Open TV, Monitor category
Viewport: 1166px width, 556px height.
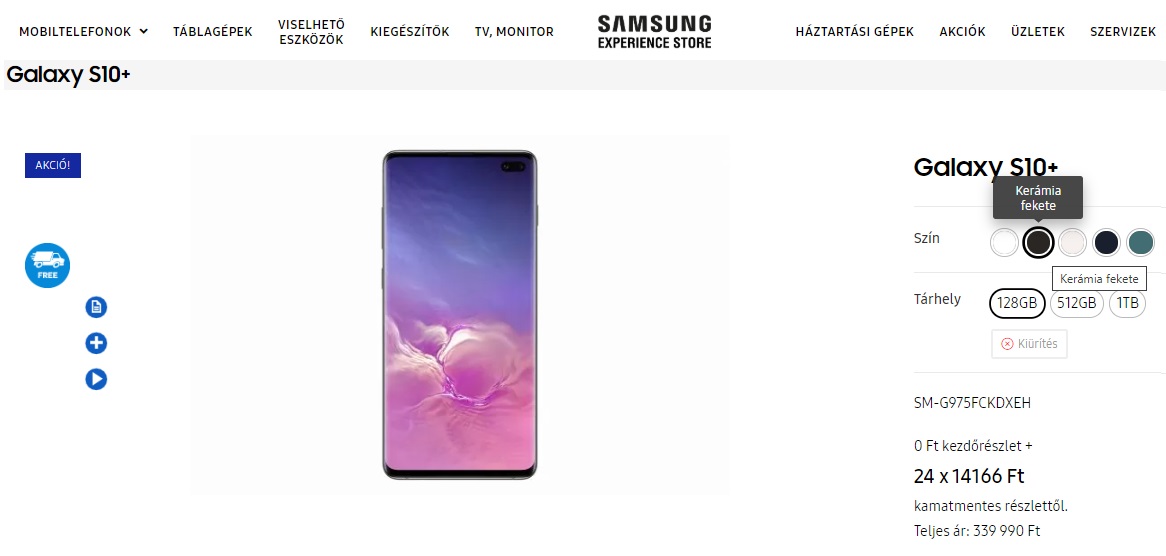[515, 31]
